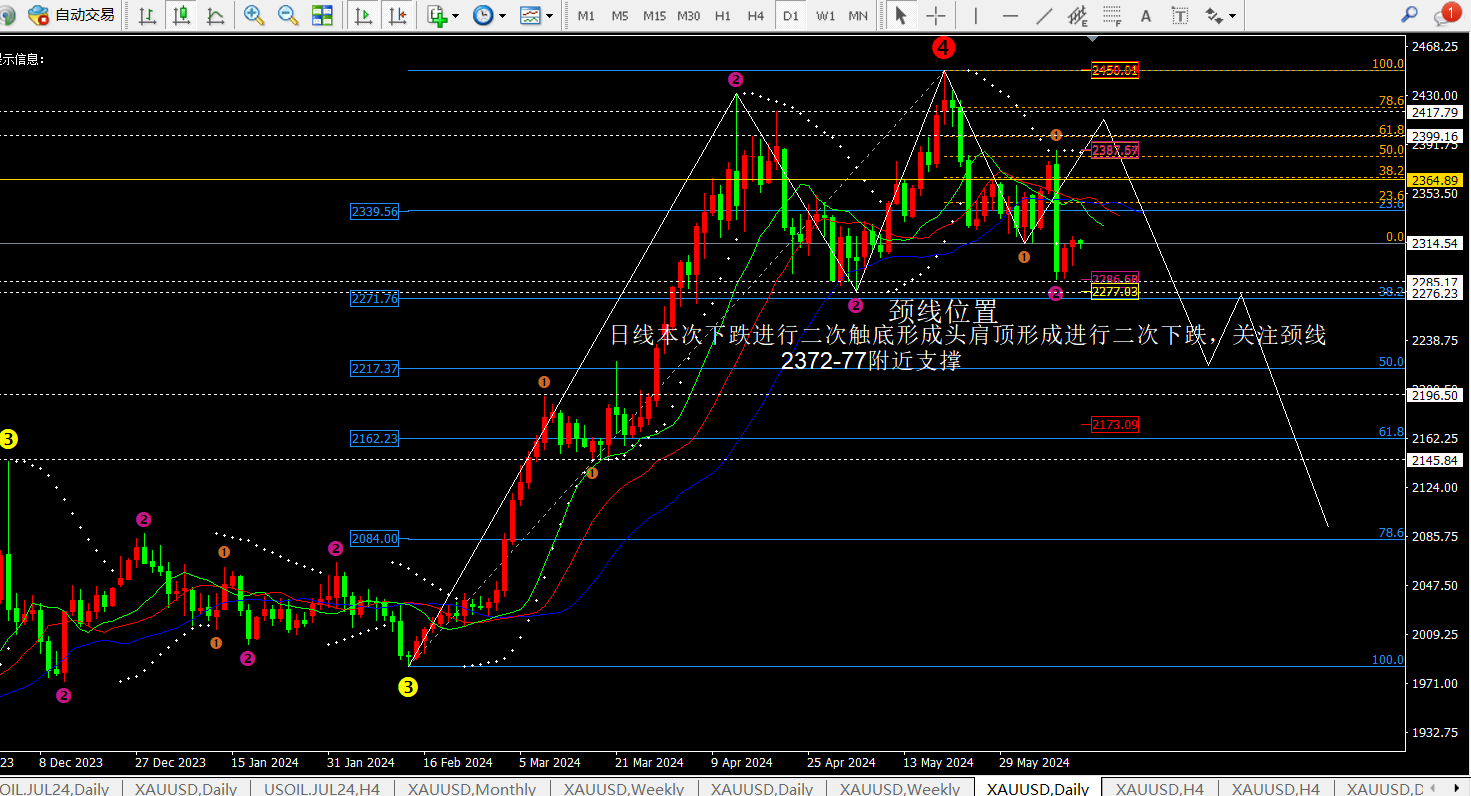Set timeframe to W1

pyautogui.click(x=825, y=16)
